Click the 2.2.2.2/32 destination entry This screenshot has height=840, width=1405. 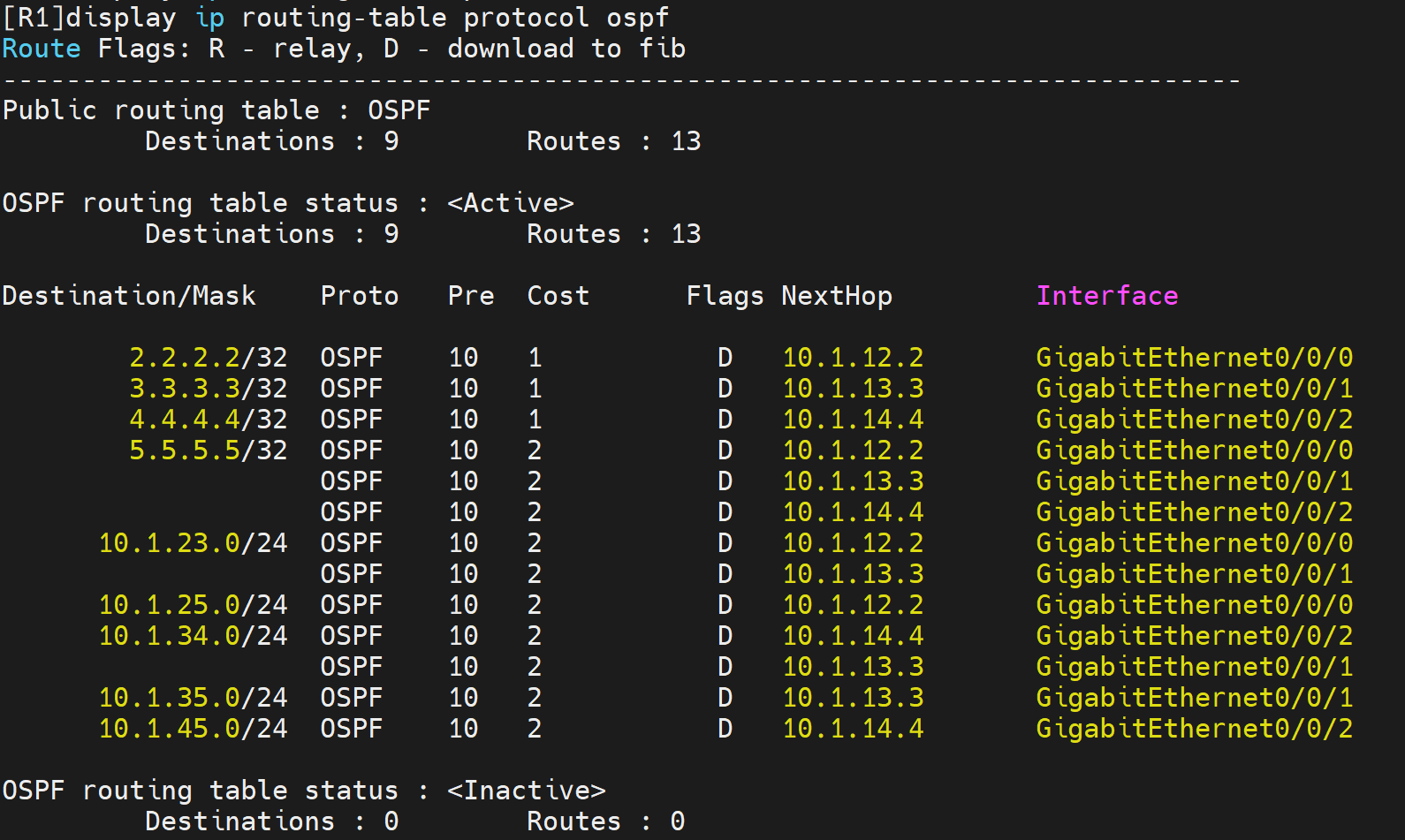tap(208, 358)
